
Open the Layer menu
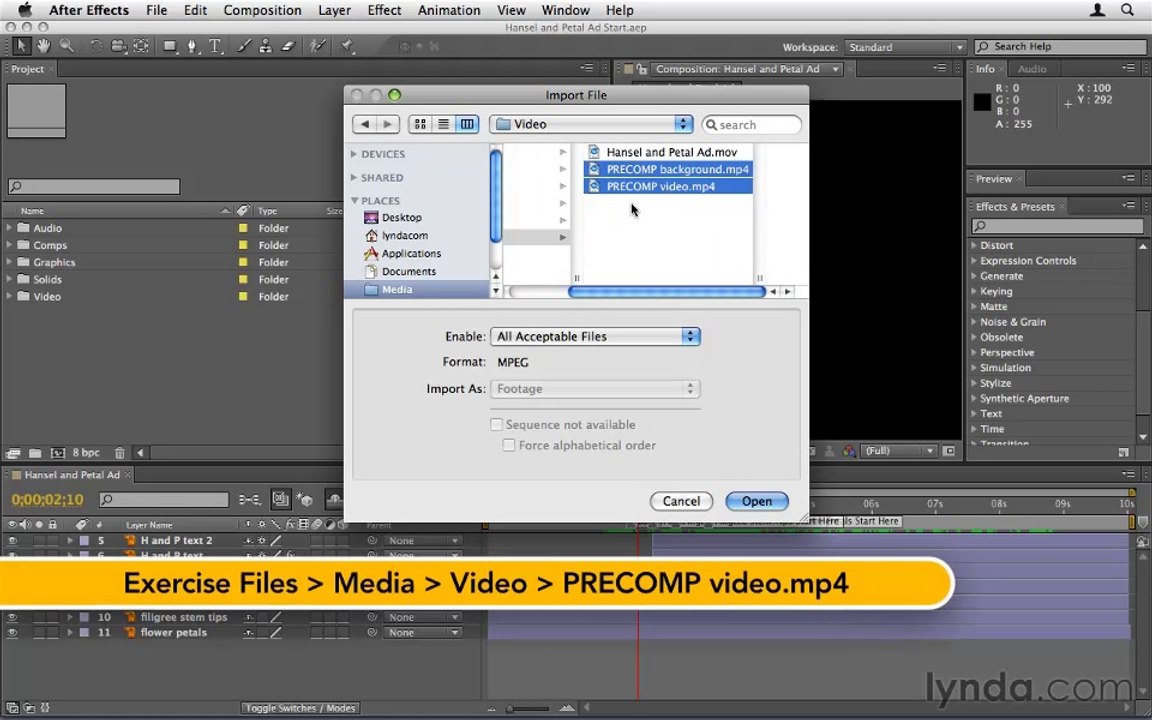point(334,10)
